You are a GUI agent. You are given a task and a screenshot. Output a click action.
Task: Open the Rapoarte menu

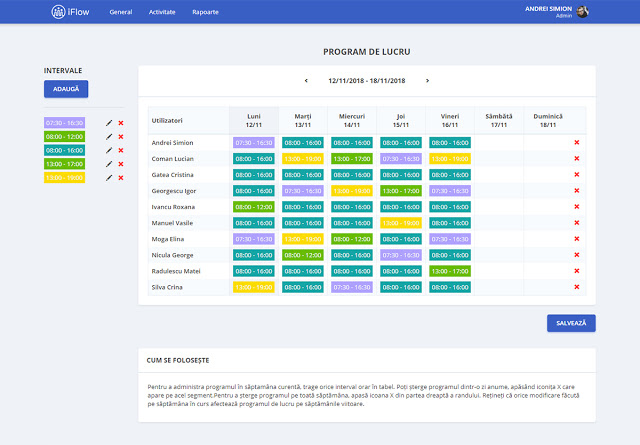[205, 12]
